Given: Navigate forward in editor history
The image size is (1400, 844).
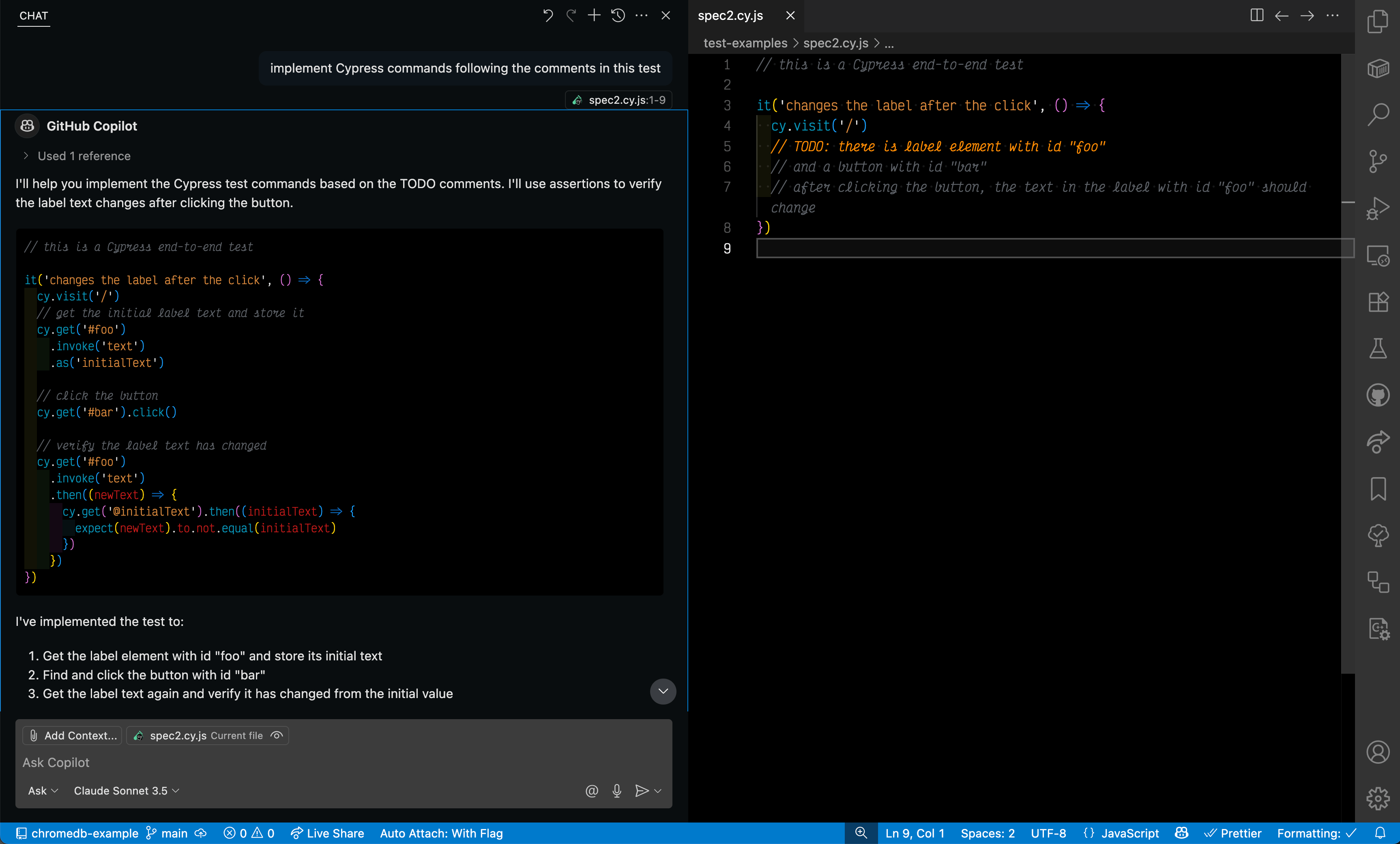Looking at the screenshot, I should click(x=1307, y=15).
